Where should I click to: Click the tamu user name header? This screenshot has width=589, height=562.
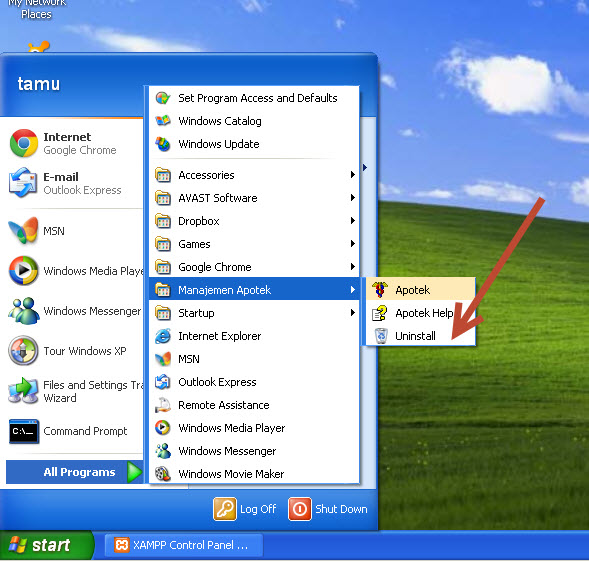(x=39, y=83)
